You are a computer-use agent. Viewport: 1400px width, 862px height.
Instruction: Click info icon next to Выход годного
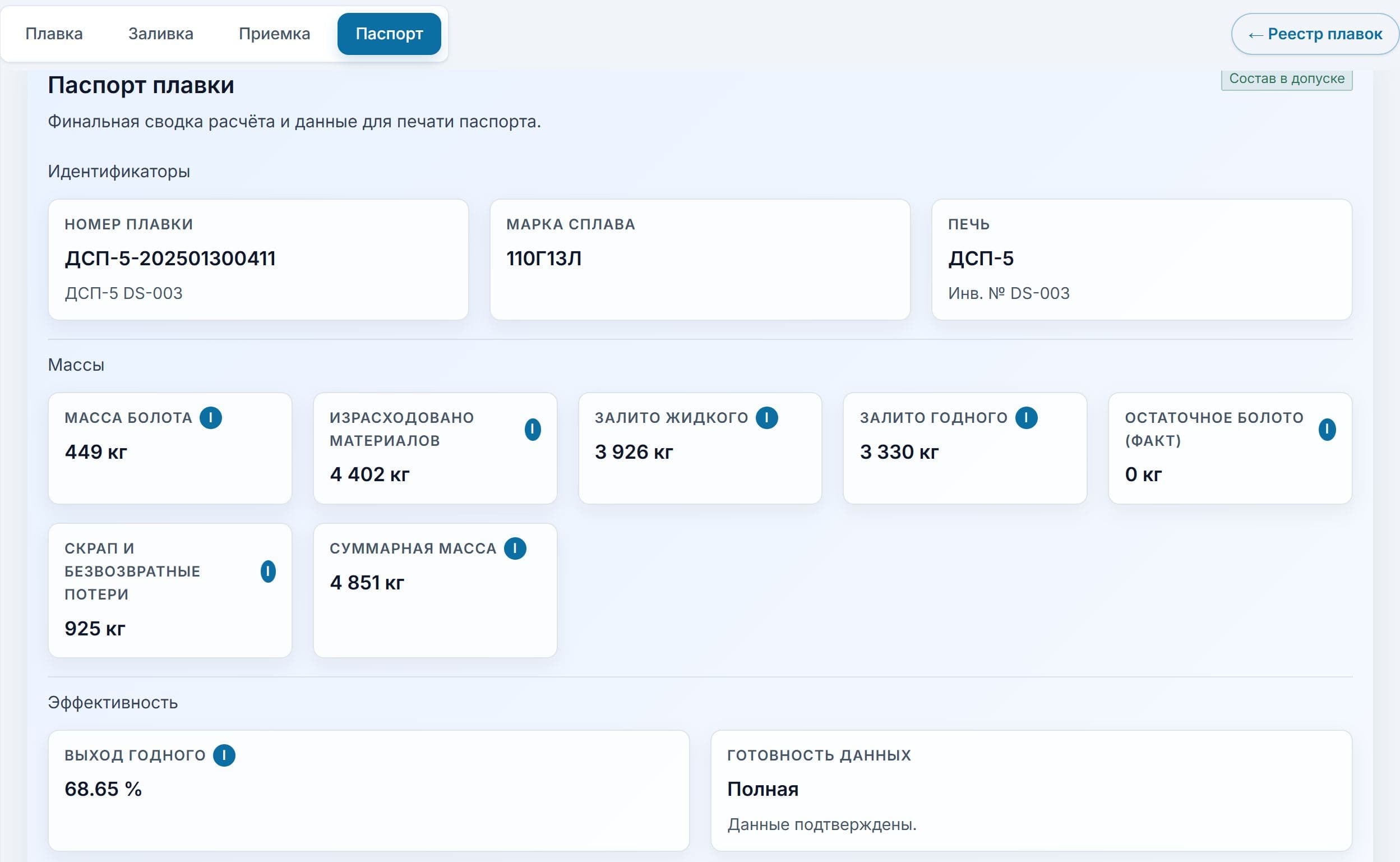tap(224, 755)
